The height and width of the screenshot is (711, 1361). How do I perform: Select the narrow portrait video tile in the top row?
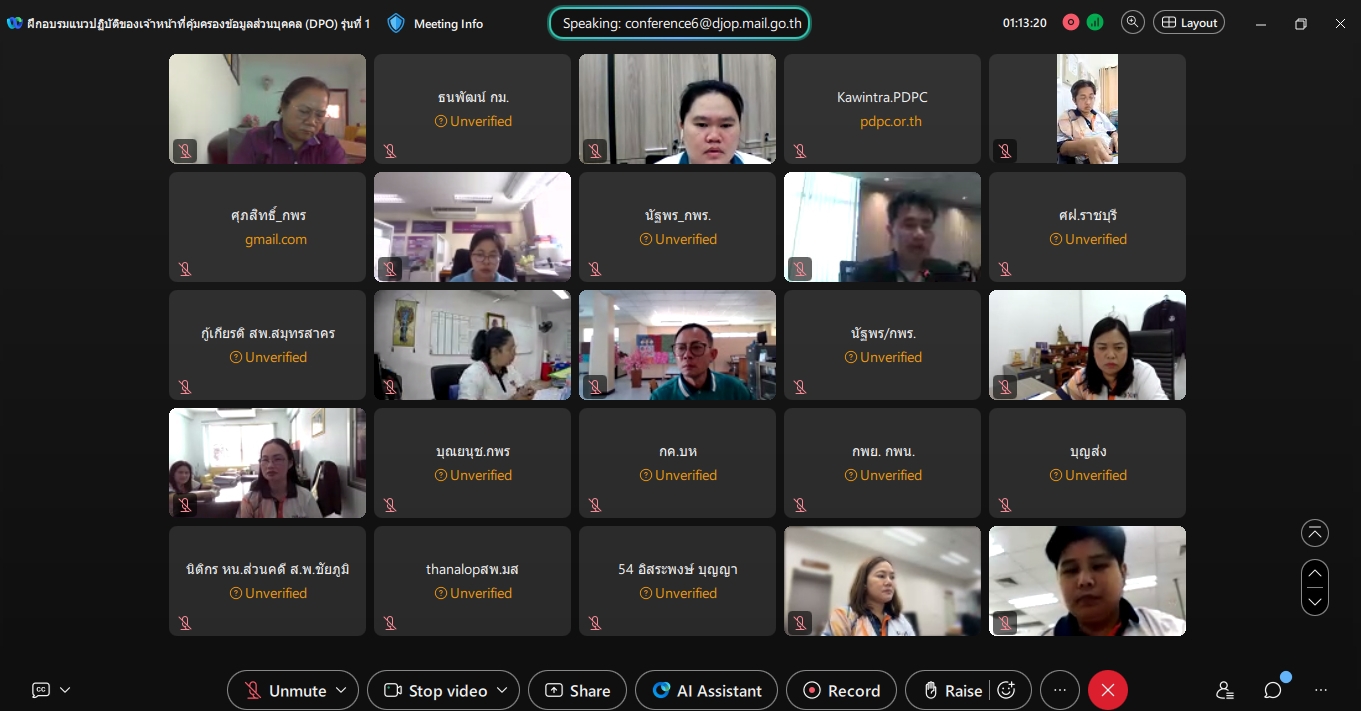tap(1088, 109)
